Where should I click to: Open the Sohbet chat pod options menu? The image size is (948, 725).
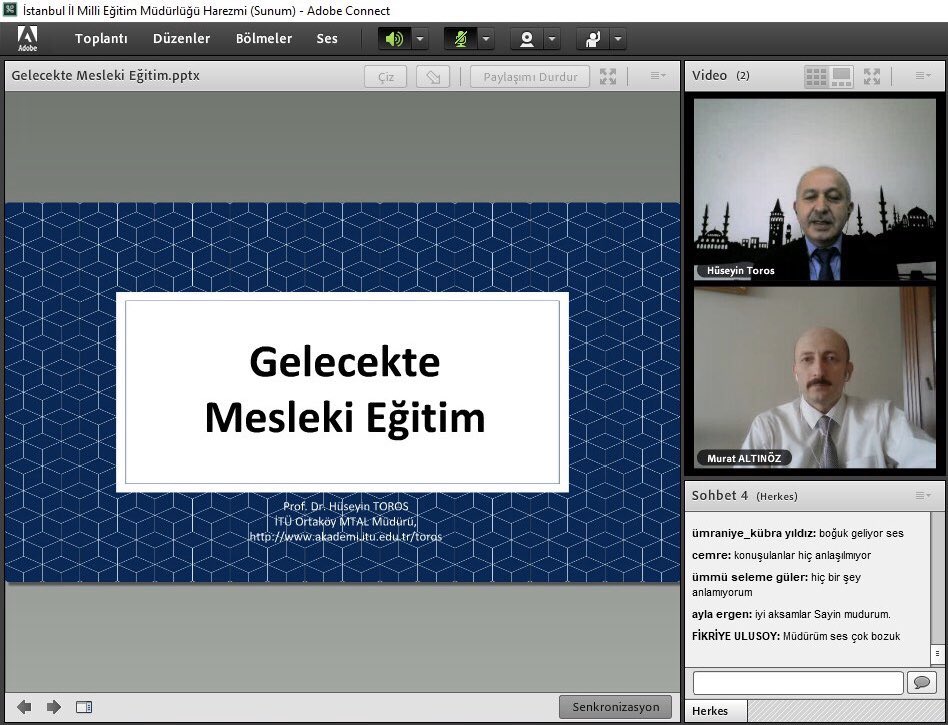pyautogui.click(x=923, y=496)
